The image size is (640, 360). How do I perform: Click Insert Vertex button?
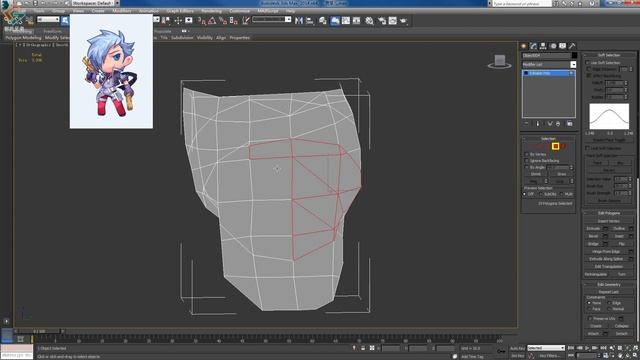[609, 221]
